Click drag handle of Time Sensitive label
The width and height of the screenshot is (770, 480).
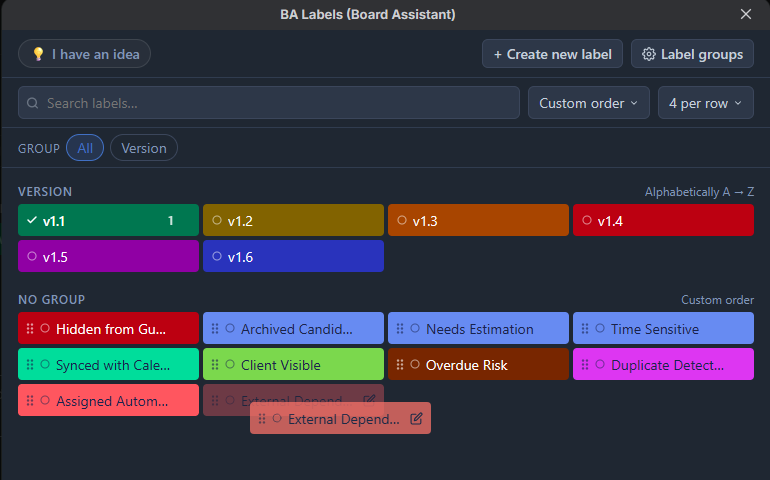pos(585,328)
